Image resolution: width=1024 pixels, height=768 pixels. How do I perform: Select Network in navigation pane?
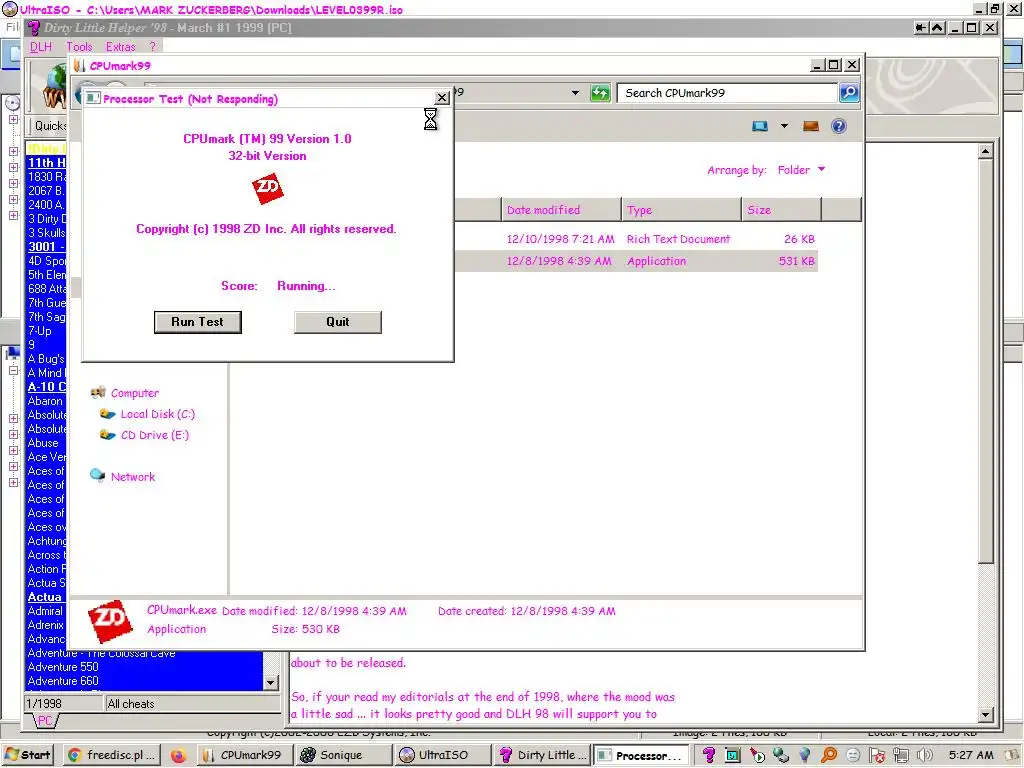coord(133,477)
